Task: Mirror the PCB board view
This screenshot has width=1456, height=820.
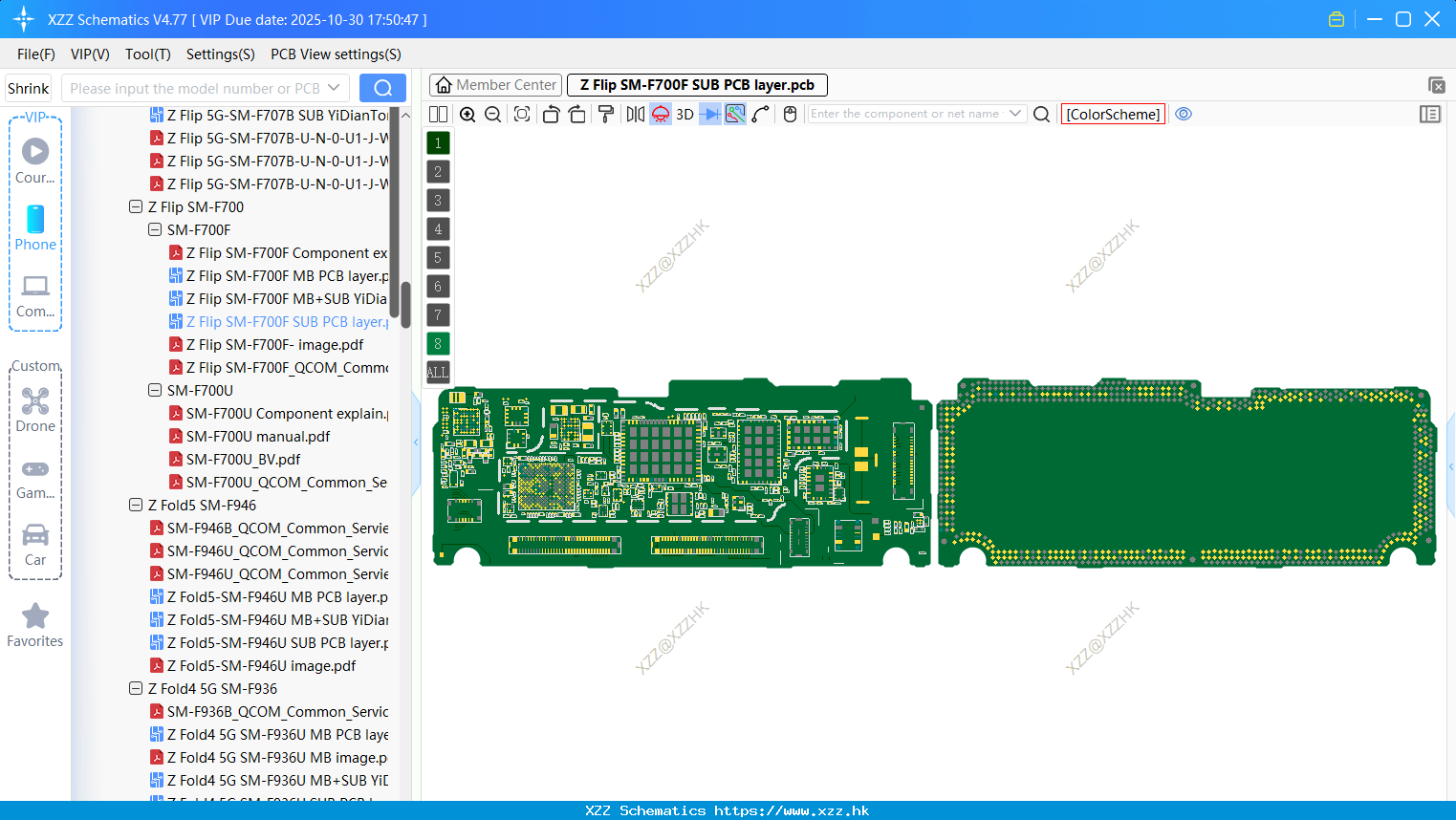Action: pyautogui.click(x=636, y=114)
